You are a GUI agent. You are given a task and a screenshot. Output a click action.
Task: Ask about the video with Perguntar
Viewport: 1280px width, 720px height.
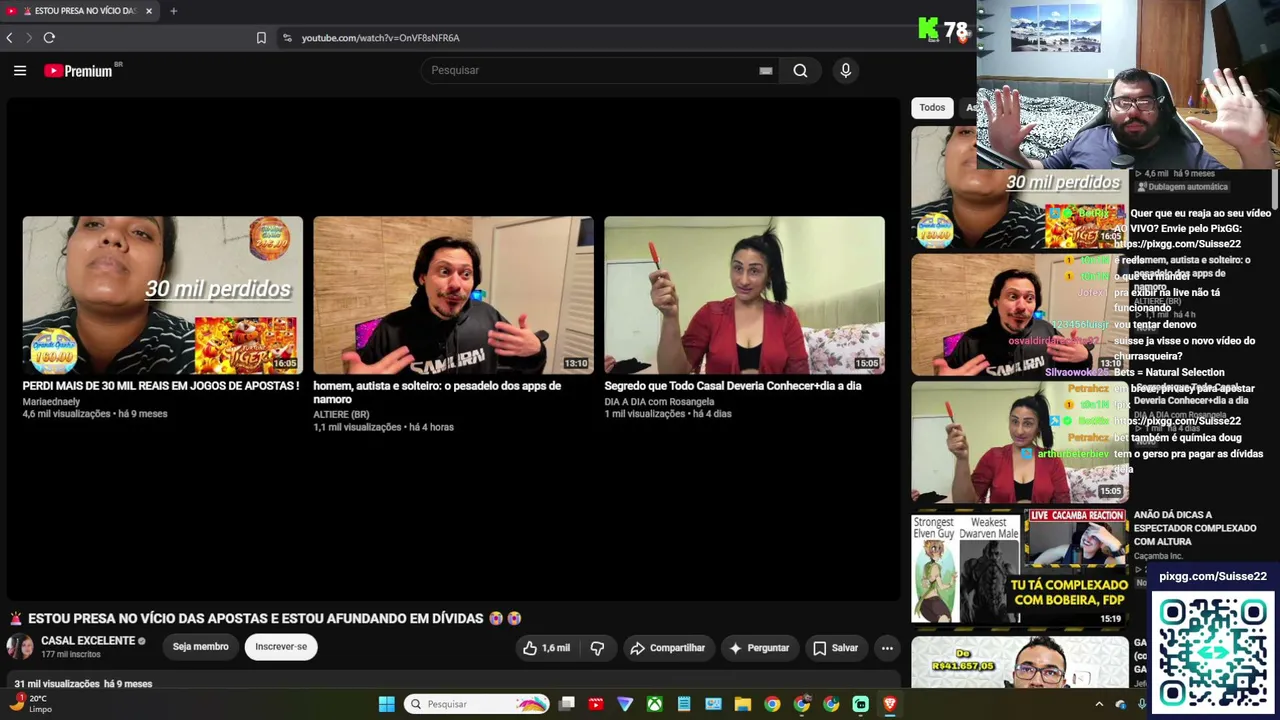pyautogui.click(x=759, y=648)
